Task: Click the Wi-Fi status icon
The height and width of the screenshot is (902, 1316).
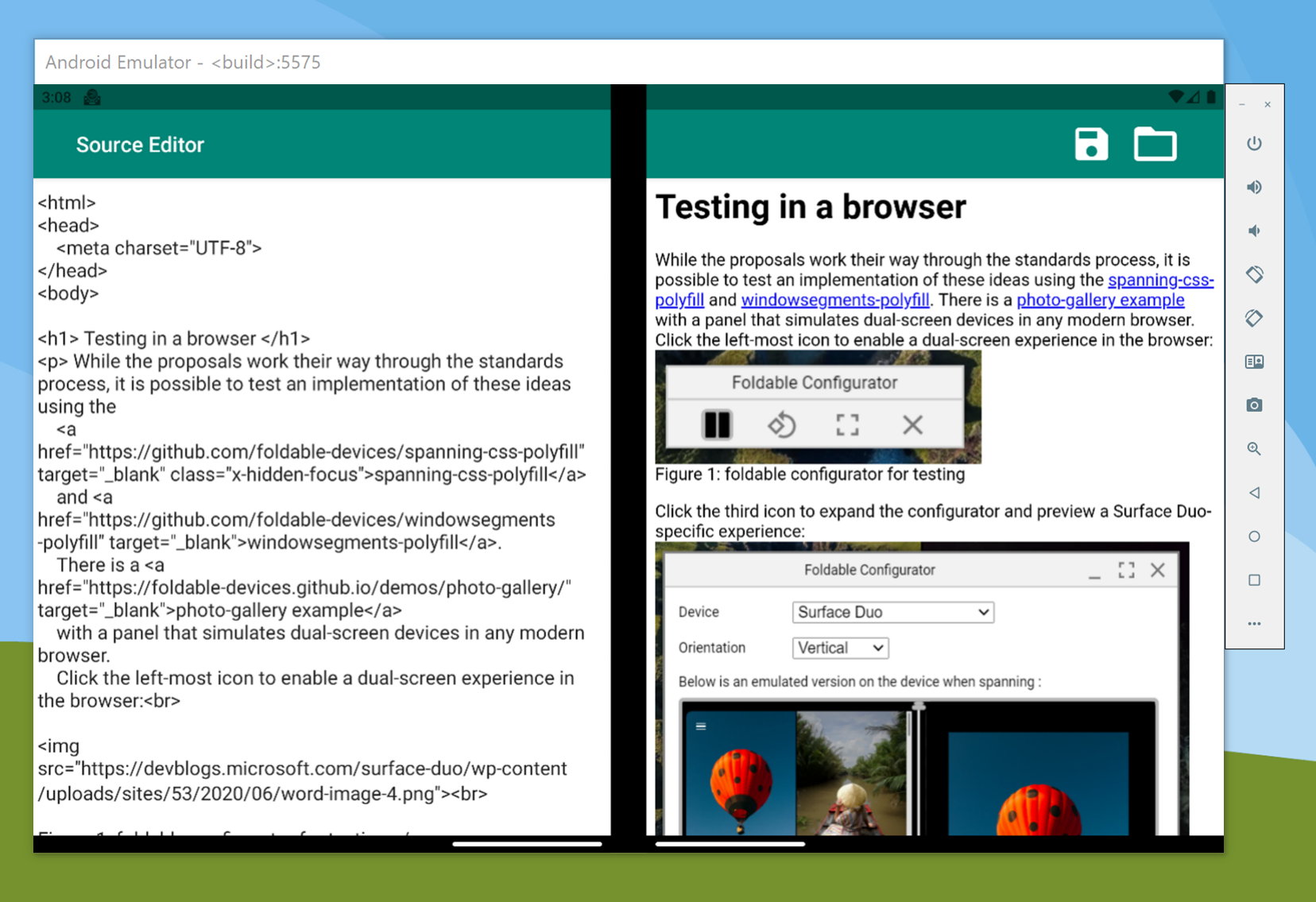Action: point(1175,97)
